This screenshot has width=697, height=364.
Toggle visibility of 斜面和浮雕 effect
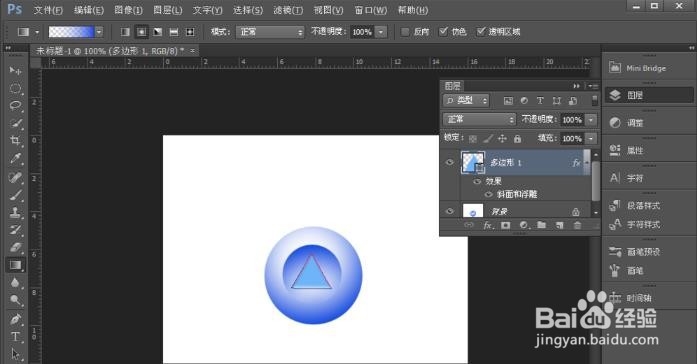coord(489,194)
